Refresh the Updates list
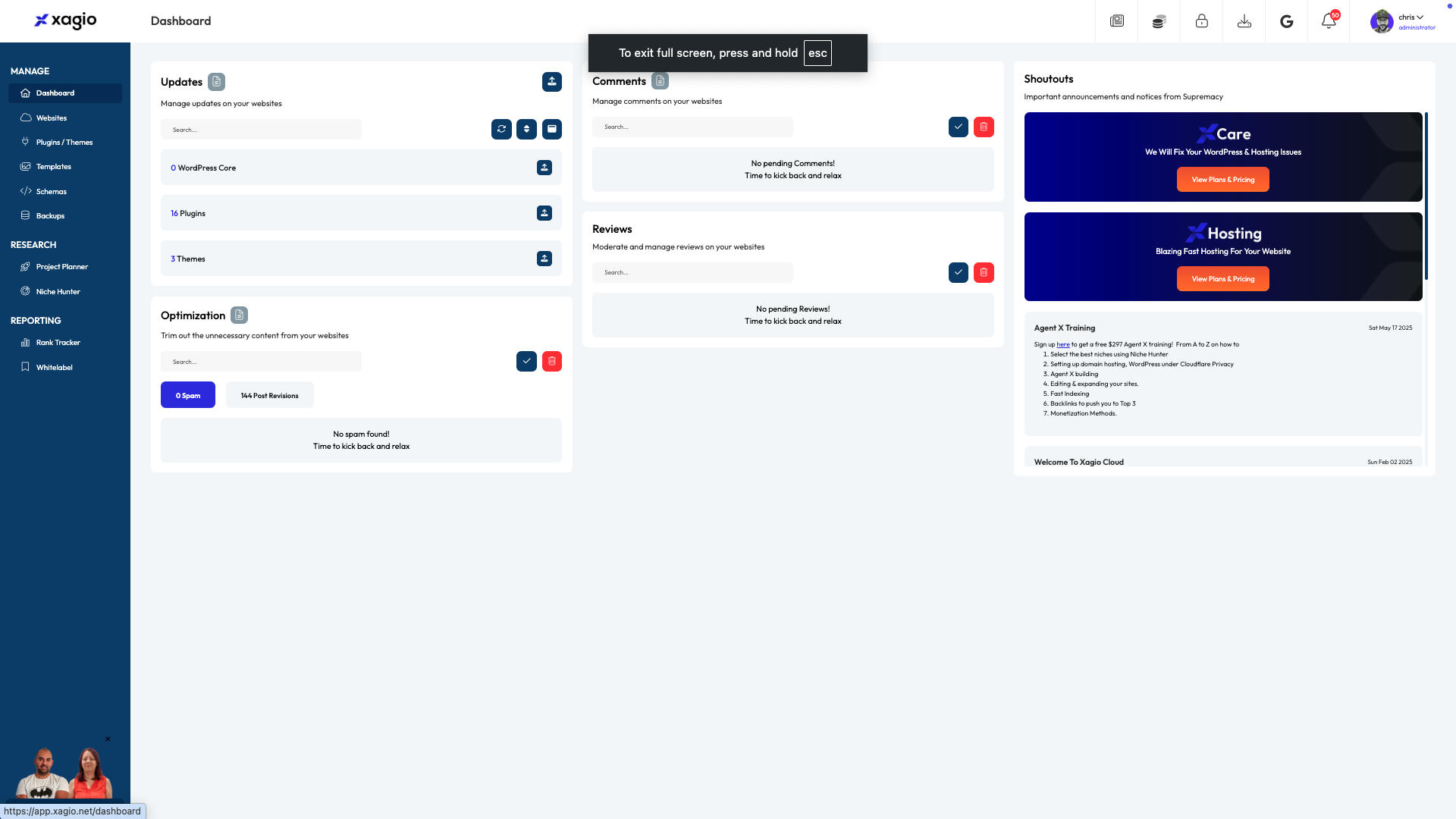This screenshot has width=1456, height=819. [x=501, y=129]
